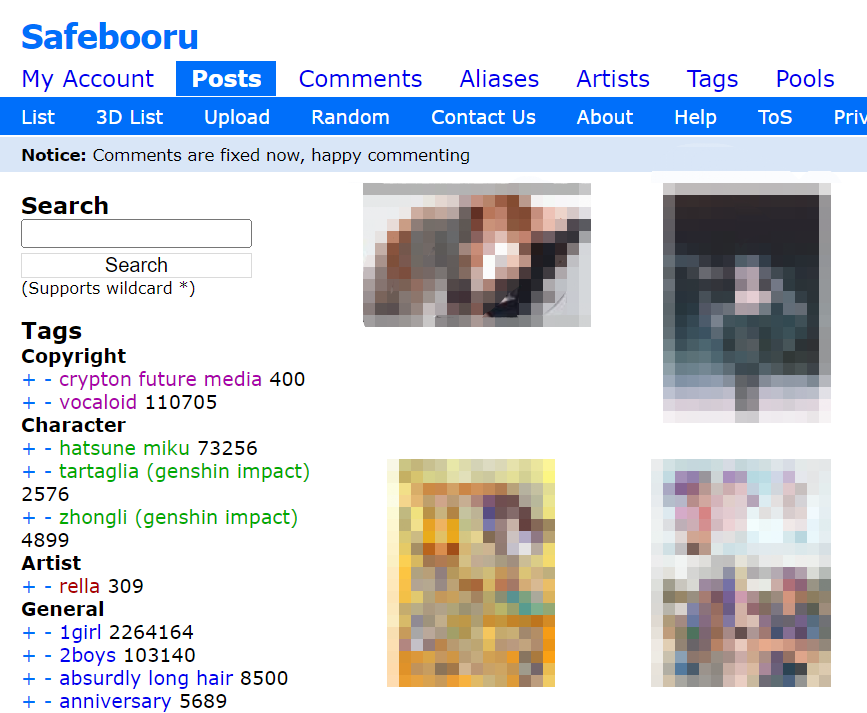The width and height of the screenshot is (867, 713).
Task: Open the Upload page
Action: tap(237, 117)
